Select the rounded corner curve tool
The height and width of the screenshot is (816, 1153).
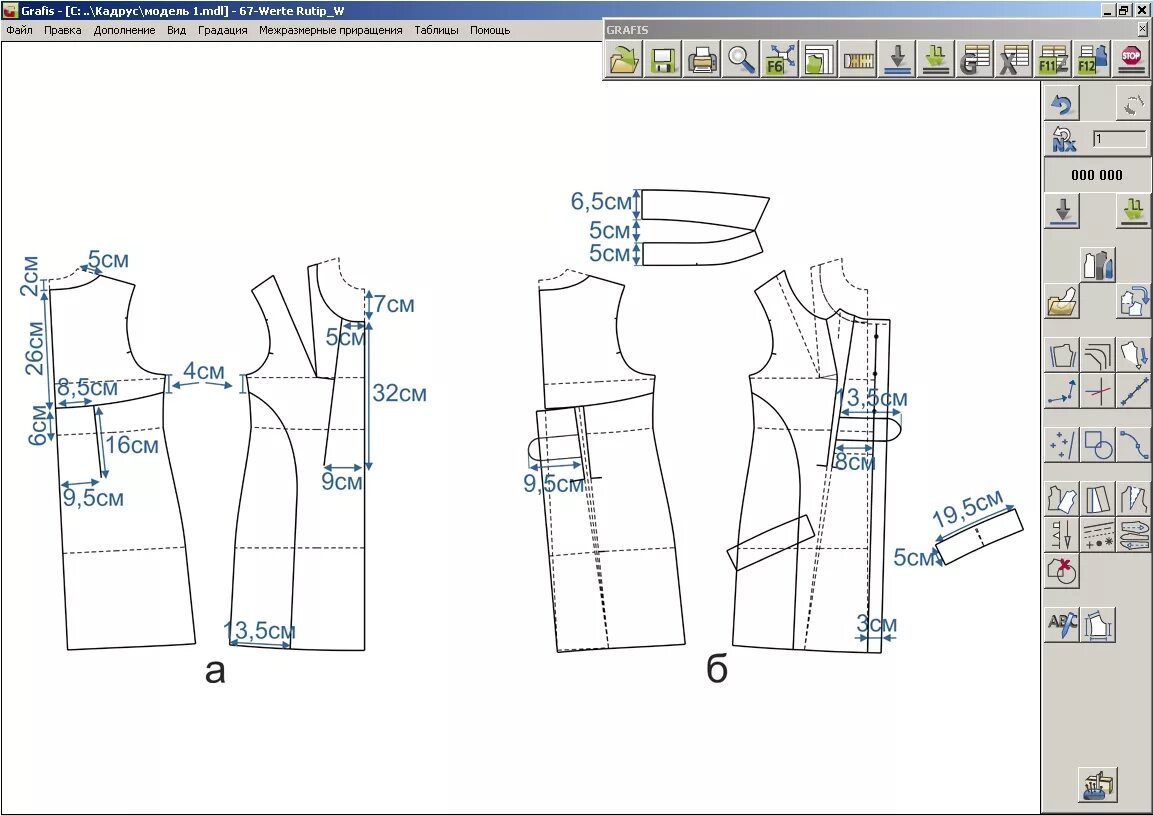(x=1098, y=355)
